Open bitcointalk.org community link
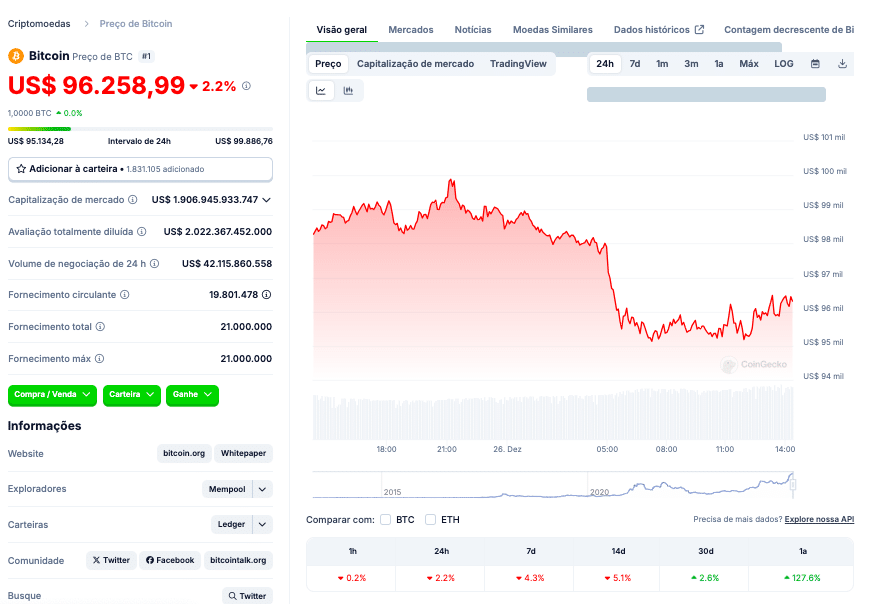This screenshot has width=870, height=604. tap(238, 560)
